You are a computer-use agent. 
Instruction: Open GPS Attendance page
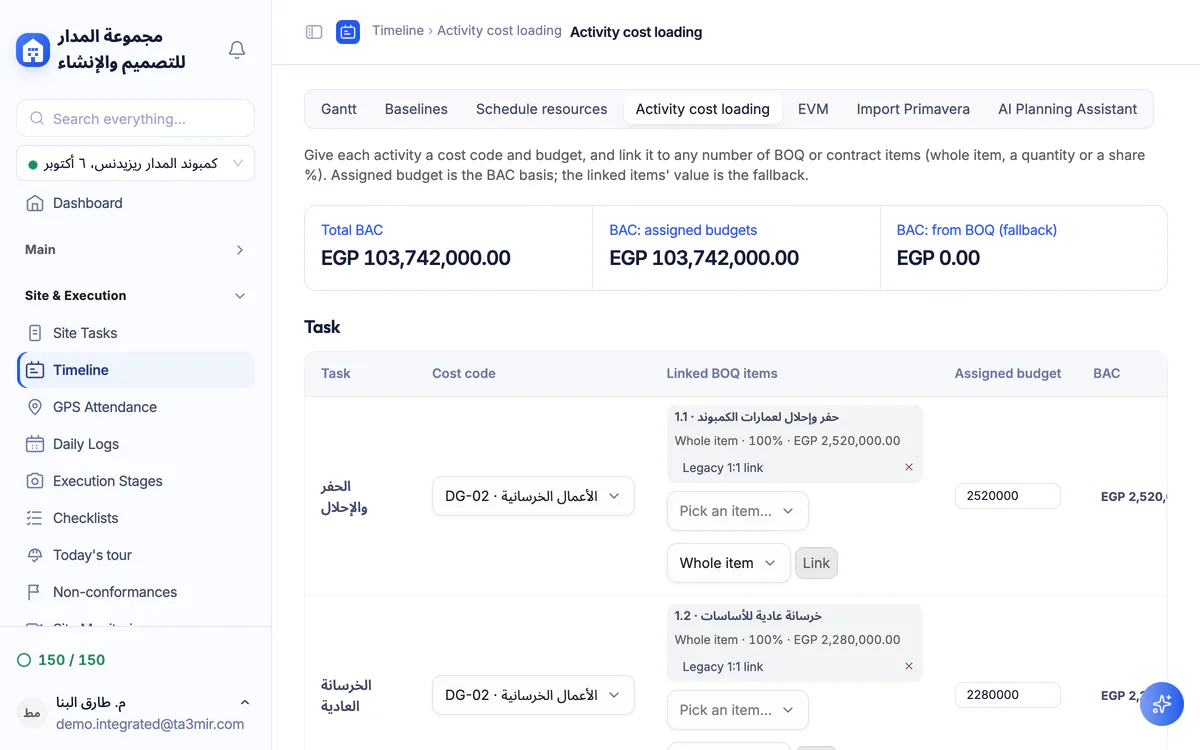(136, 407)
